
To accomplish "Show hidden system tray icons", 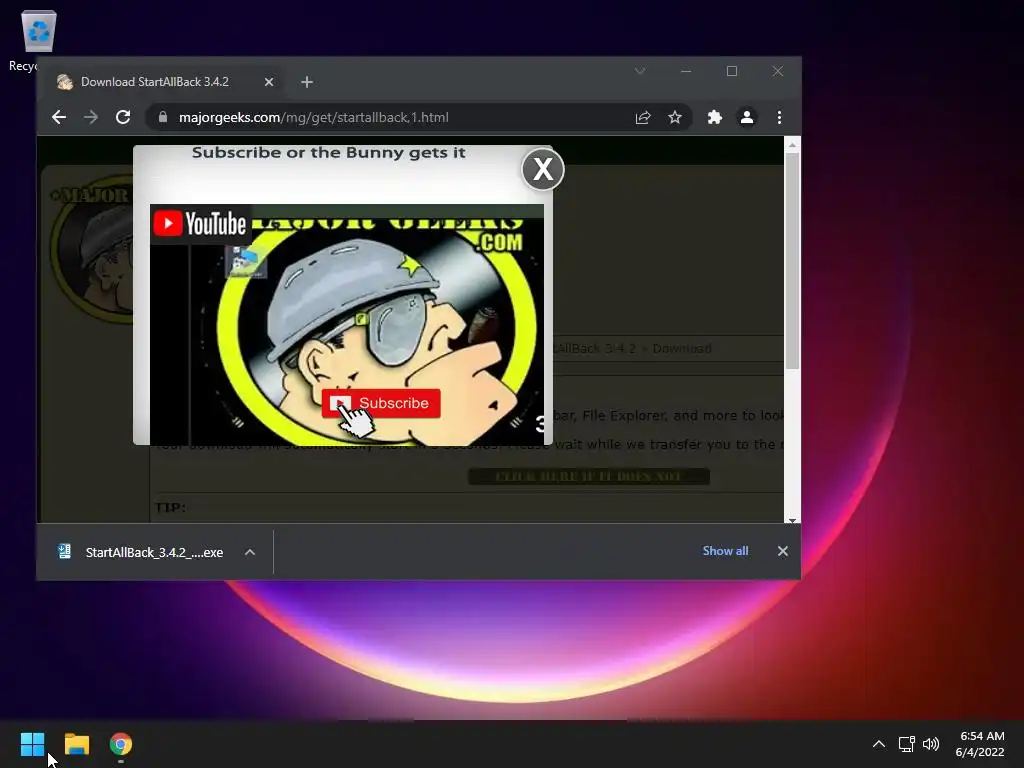I will coord(879,744).
